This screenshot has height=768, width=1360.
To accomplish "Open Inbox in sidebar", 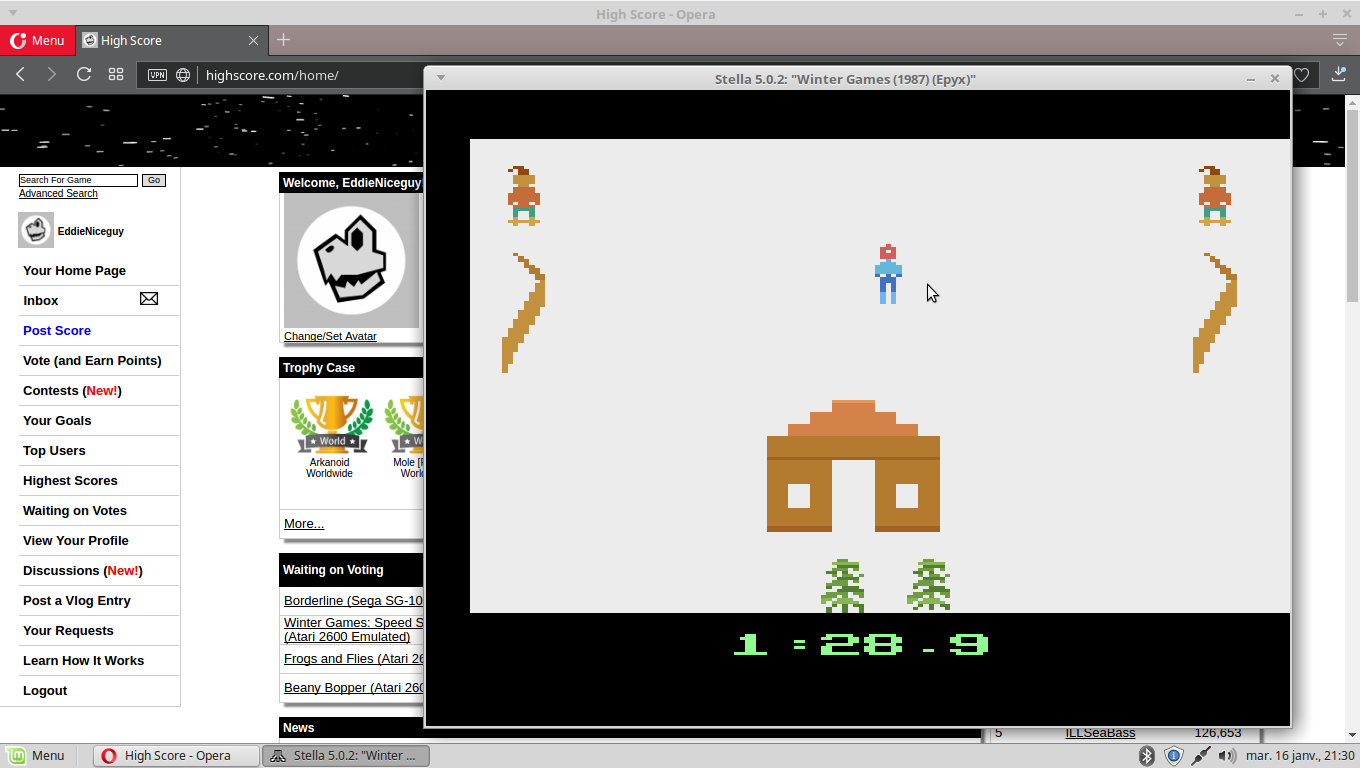I will pos(41,300).
